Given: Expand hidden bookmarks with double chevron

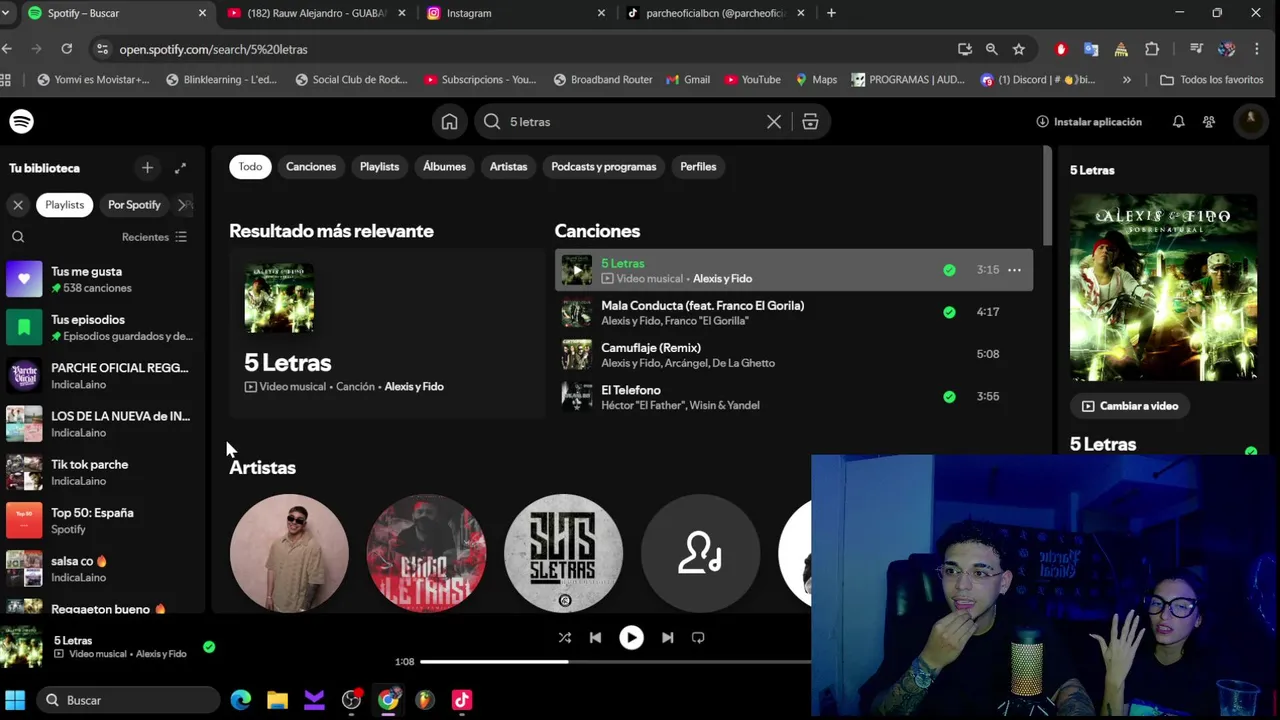Looking at the screenshot, I should 1127,80.
